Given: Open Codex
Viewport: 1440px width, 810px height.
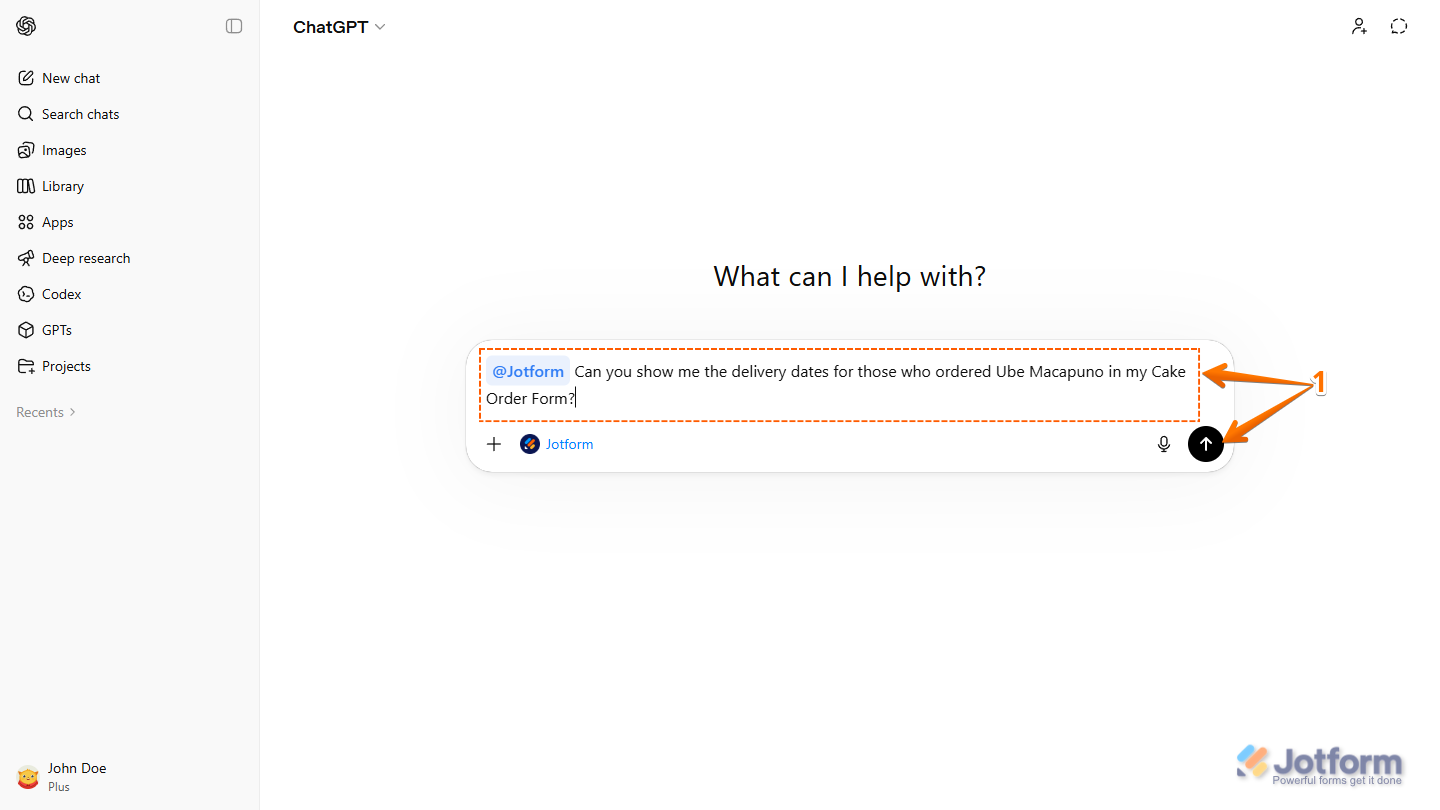Looking at the screenshot, I should coord(61,293).
